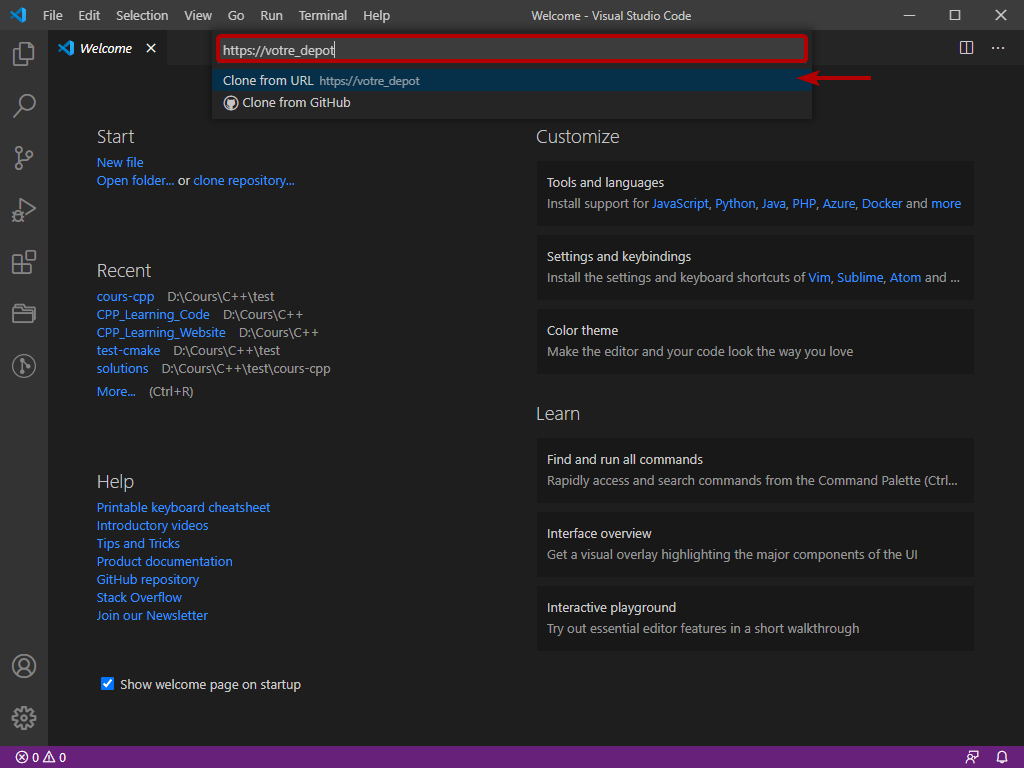The height and width of the screenshot is (768, 1024).
Task: Click the repository URL input field
Action: 512,50
